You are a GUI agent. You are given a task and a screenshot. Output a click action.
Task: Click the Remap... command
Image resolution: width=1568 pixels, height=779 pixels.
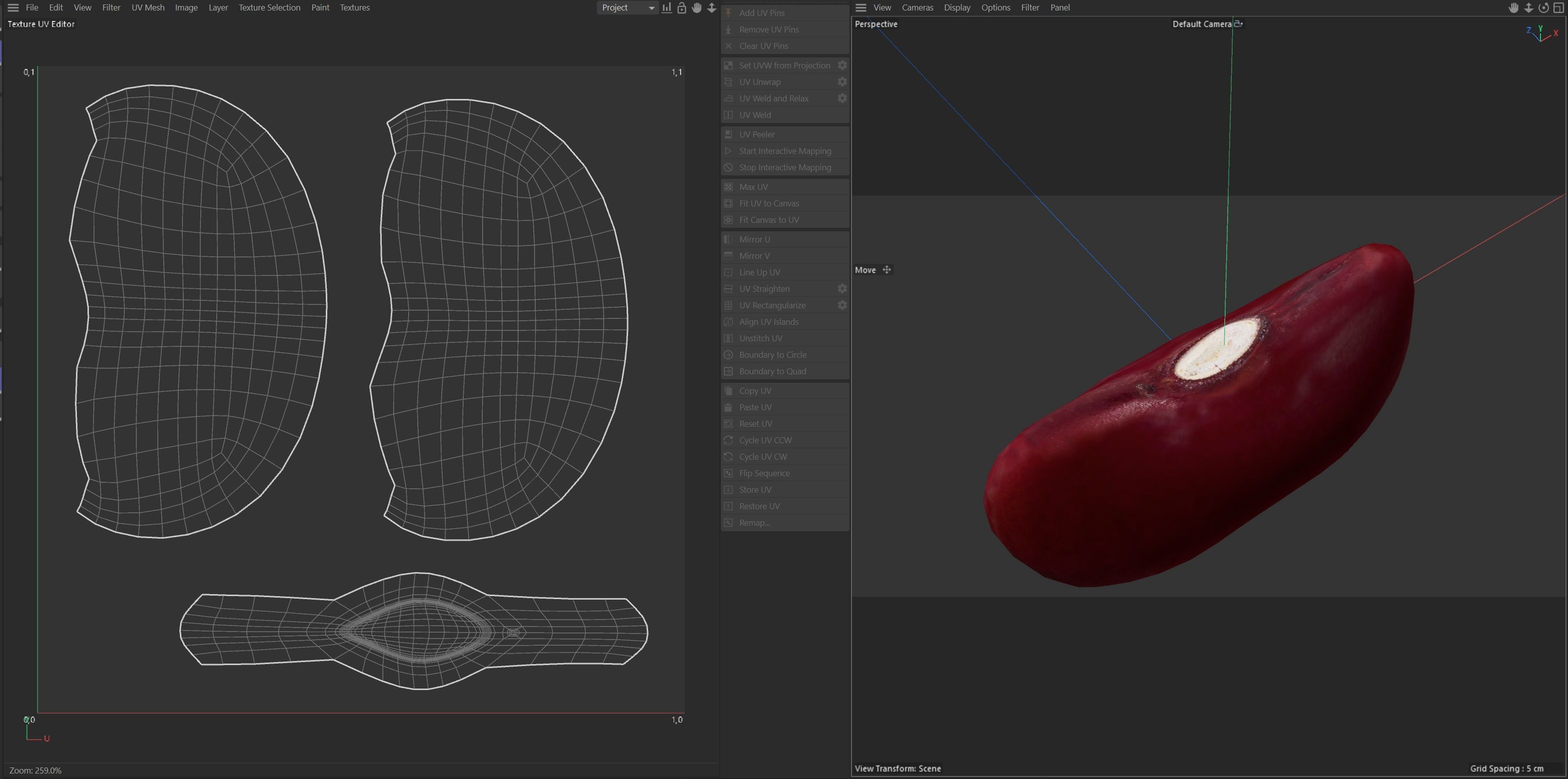coord(784,522)
